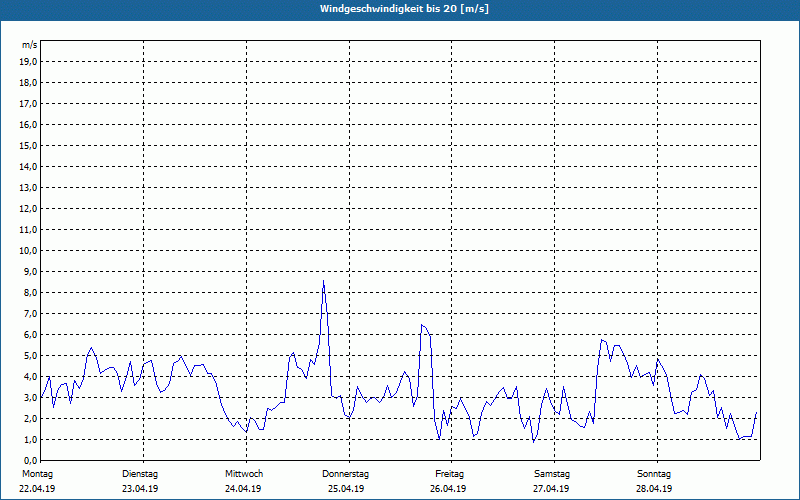
Task: Click the 14,0 axis label
Action: coord(29,166)
